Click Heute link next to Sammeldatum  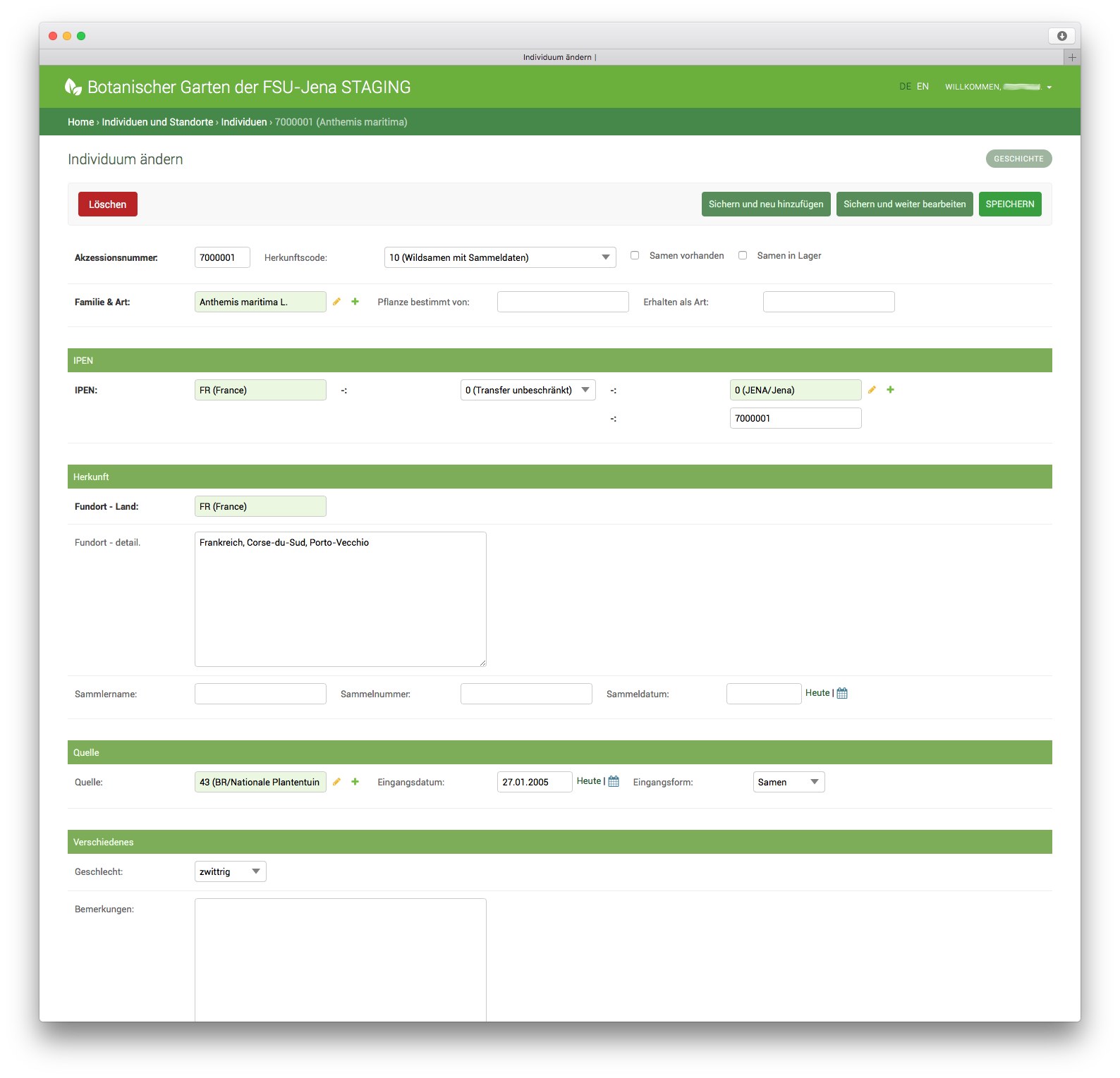(817, 693)
